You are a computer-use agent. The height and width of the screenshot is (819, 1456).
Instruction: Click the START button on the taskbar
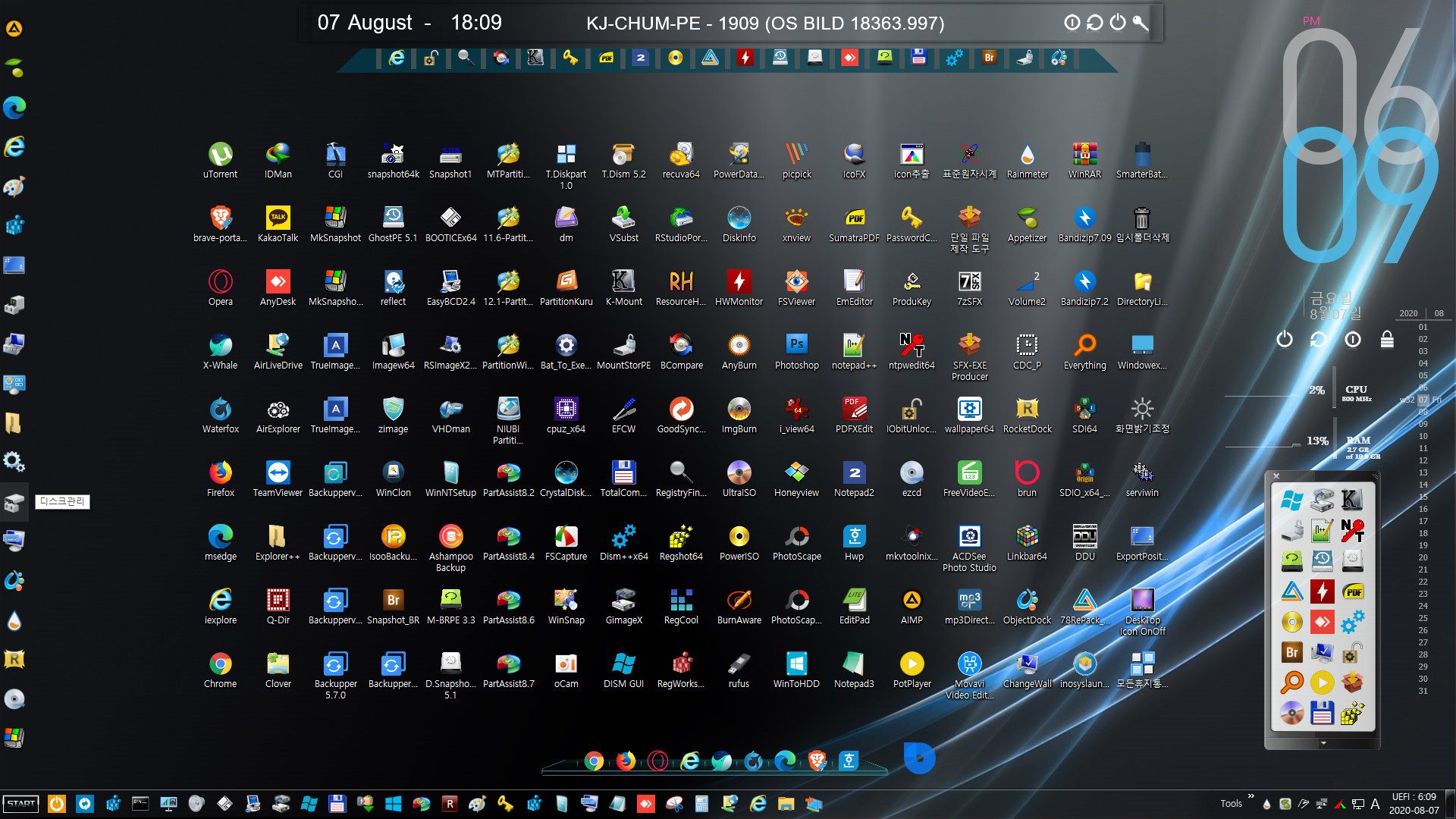(21, 804)
